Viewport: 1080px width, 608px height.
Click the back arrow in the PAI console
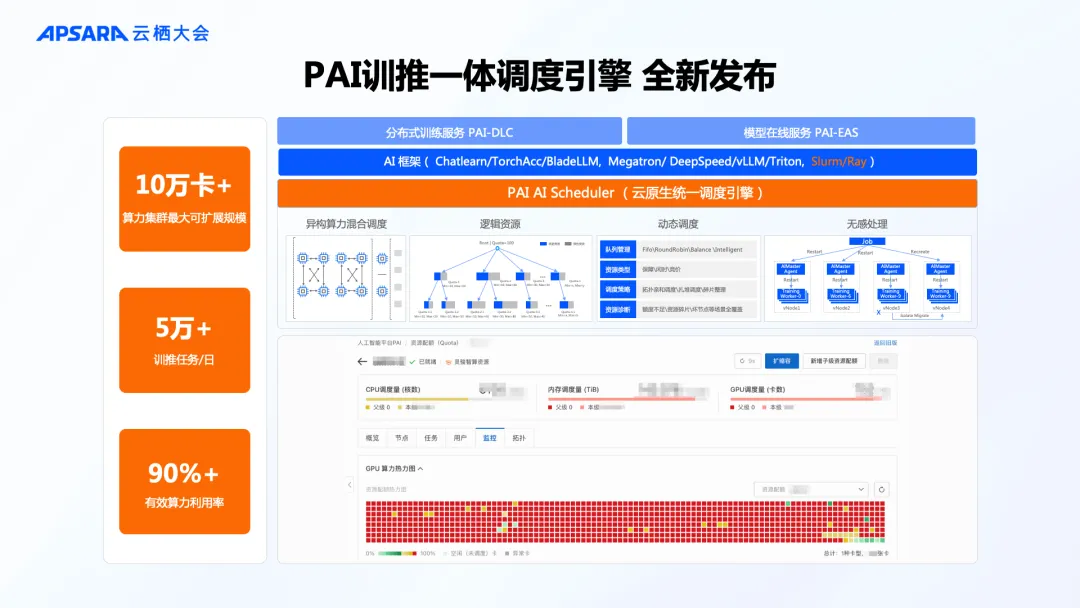pyautogui.click(x=362, y=361)
